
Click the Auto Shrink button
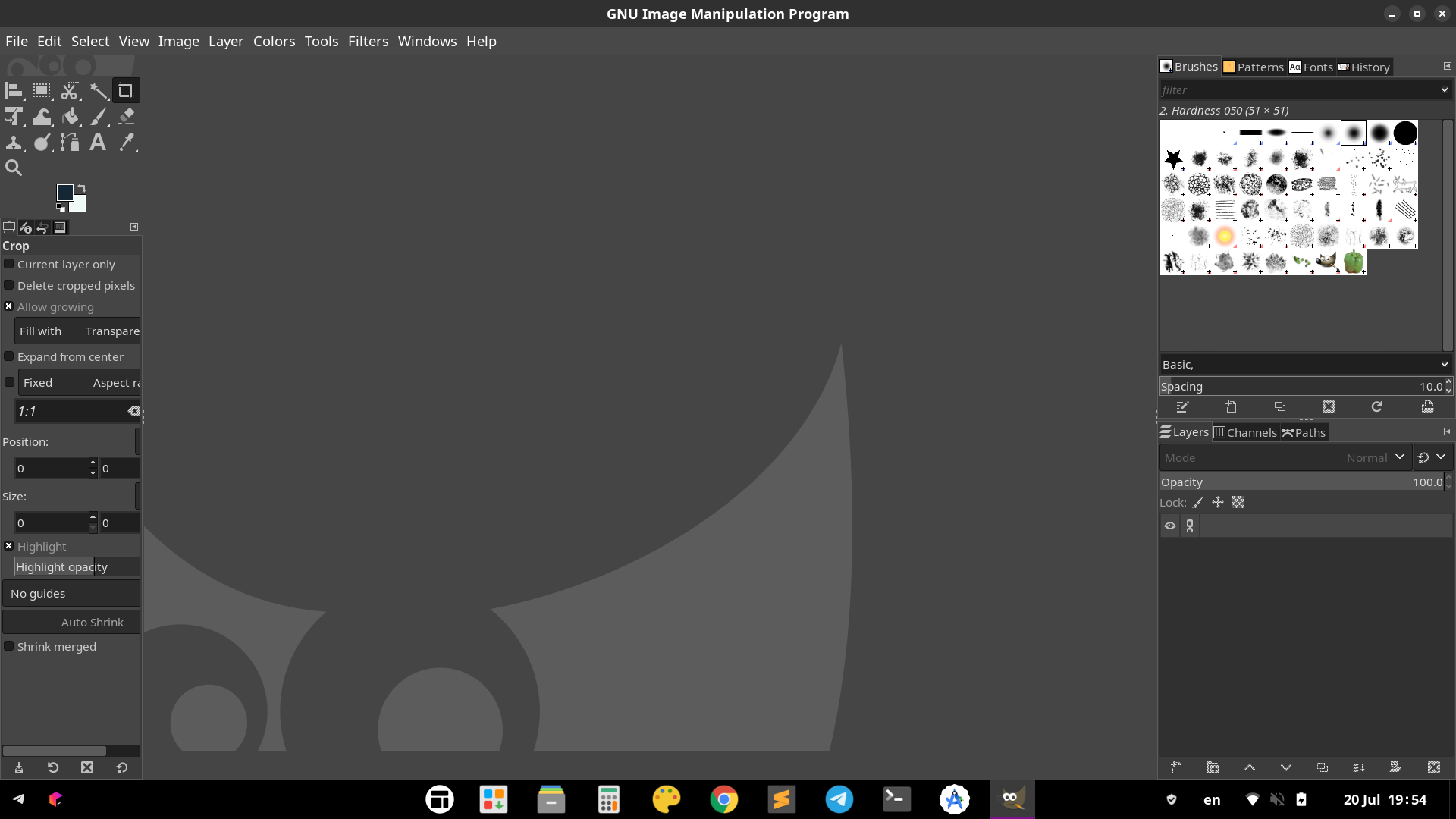pyautogui.click(x=72, y=622)
